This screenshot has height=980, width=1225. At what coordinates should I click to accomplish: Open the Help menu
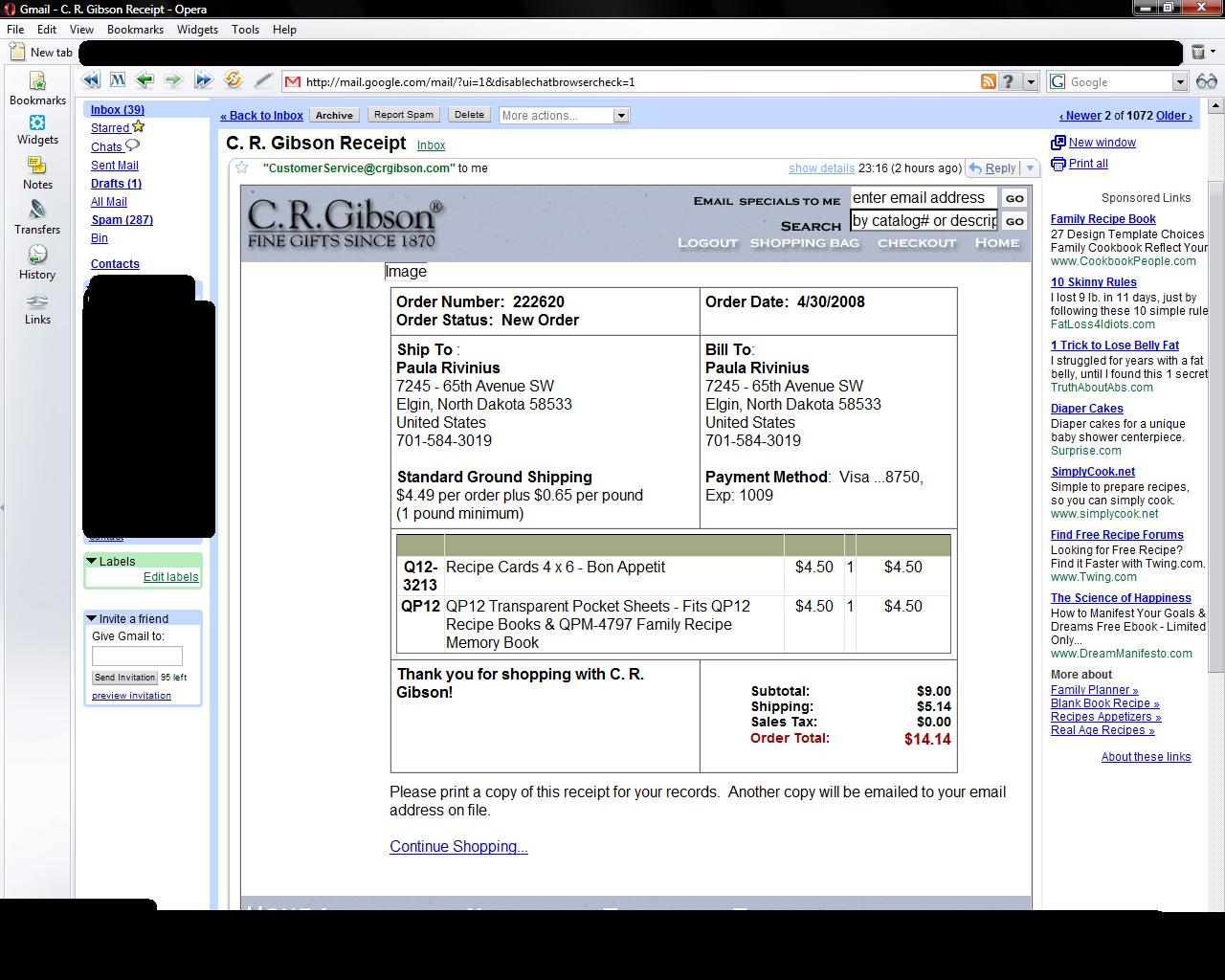(284, 30)
